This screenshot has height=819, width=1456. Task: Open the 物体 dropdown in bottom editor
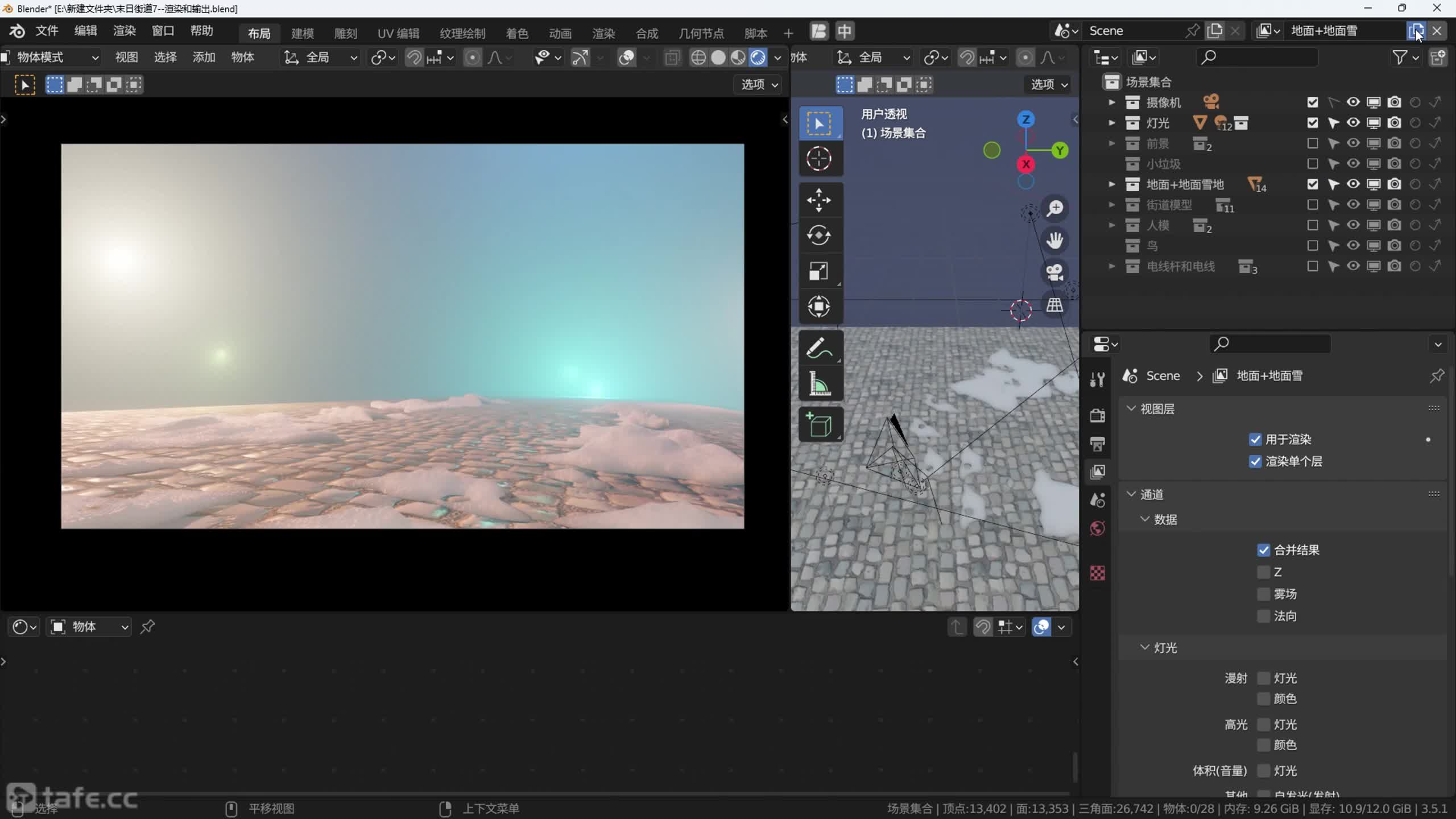pyautogui.click(x=89, y=627)
